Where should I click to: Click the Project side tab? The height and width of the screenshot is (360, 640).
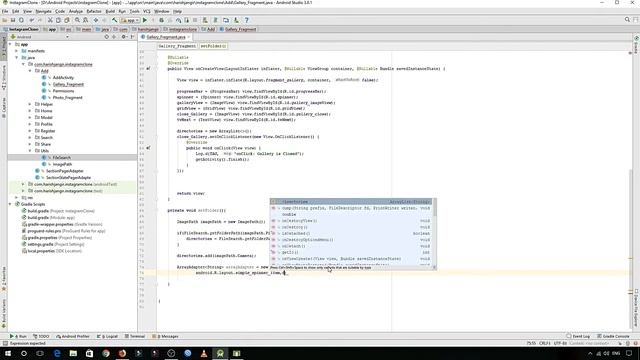point(4,48)
